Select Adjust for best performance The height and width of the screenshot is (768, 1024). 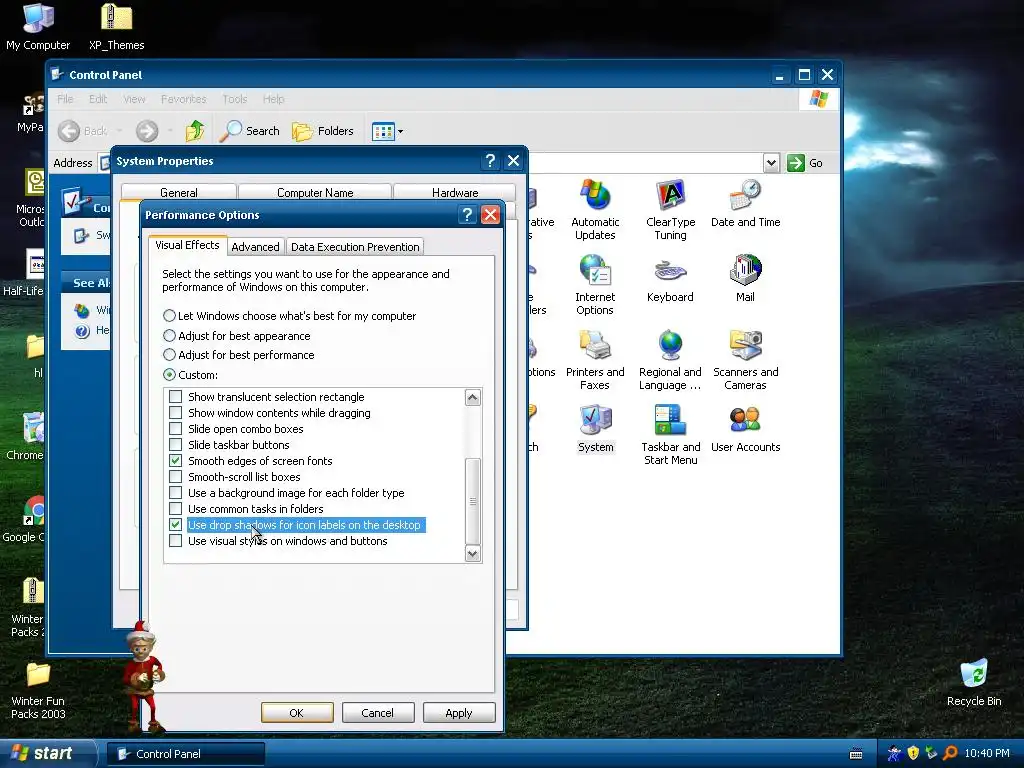coord(169,355)
